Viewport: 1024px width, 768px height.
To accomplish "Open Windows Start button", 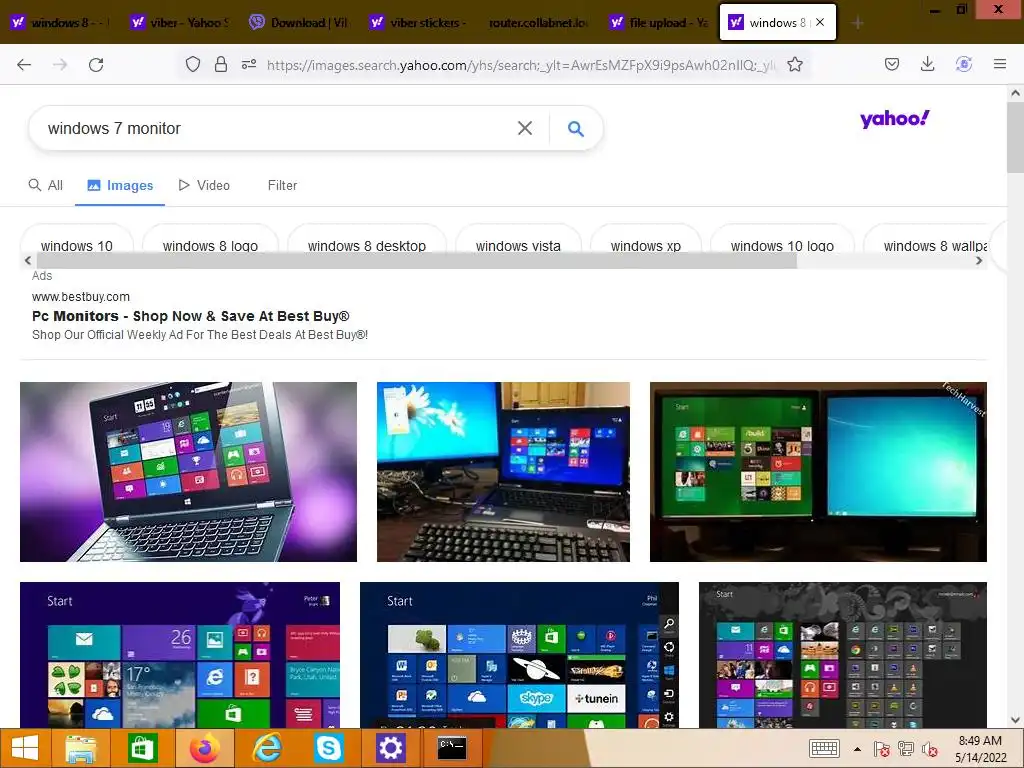I will [25, 748].
